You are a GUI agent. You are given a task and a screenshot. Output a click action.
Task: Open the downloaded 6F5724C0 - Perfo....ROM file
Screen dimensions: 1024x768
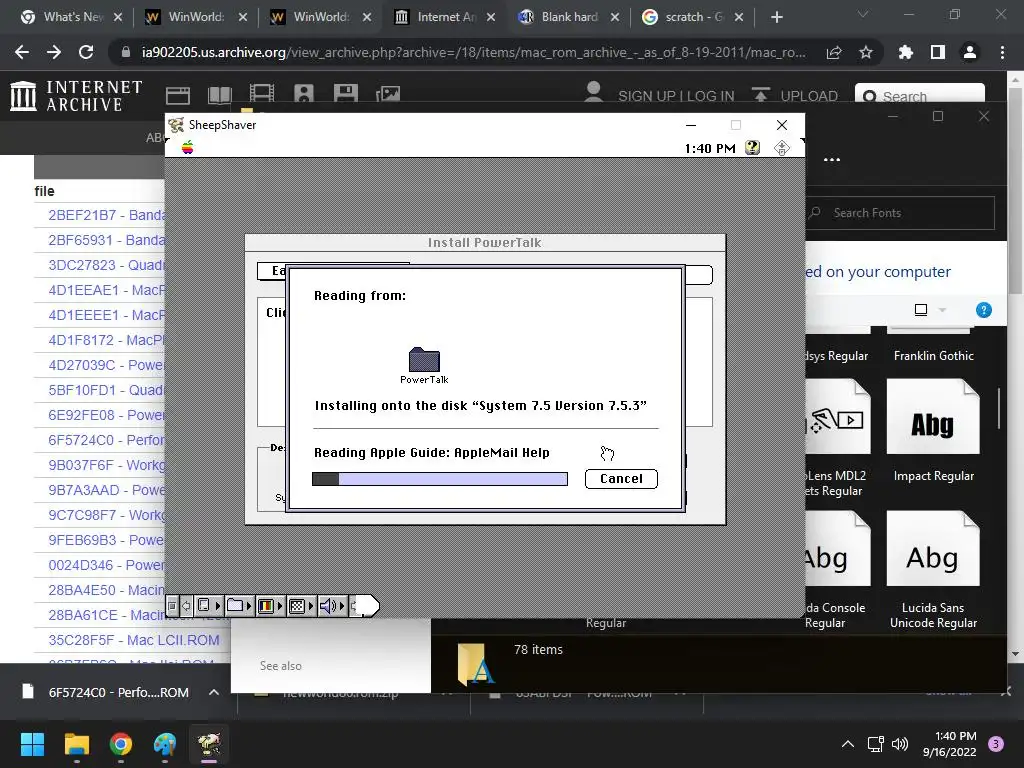coord(106,692)
